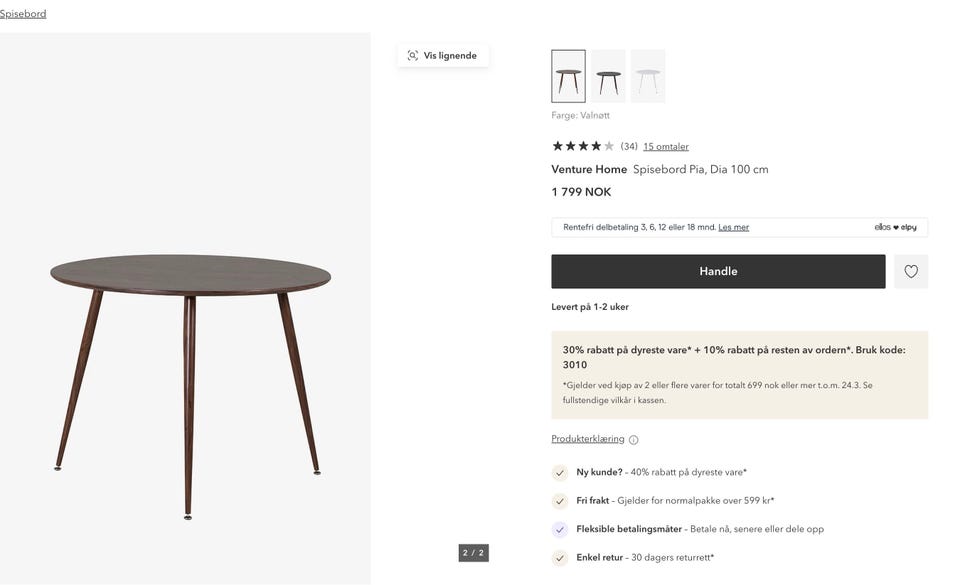Open the Vis lignende similar items button

tap(443, 56)
